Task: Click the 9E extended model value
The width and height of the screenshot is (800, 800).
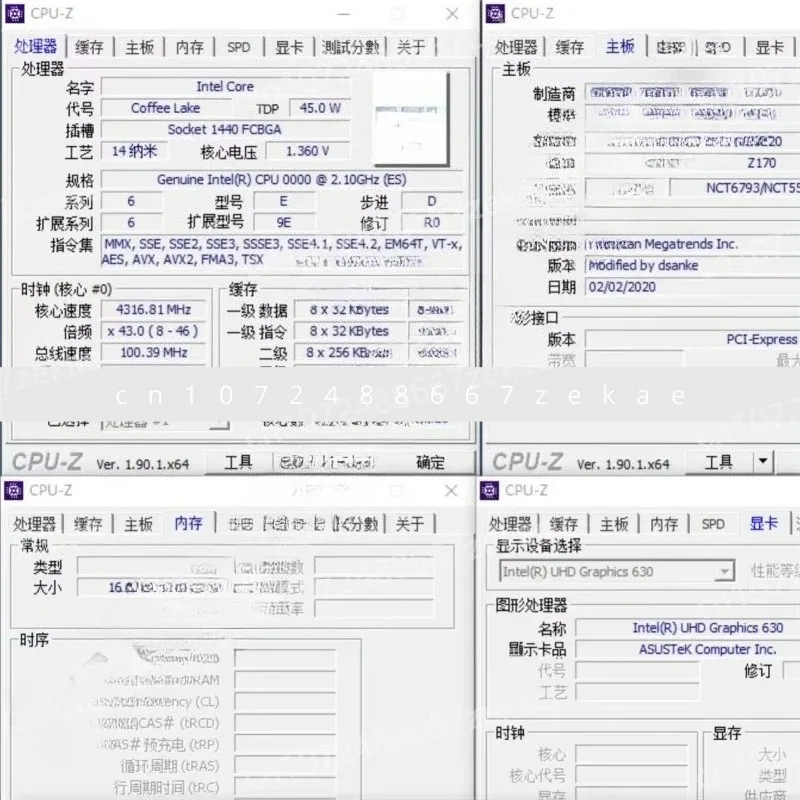Action: click(284, 222)
